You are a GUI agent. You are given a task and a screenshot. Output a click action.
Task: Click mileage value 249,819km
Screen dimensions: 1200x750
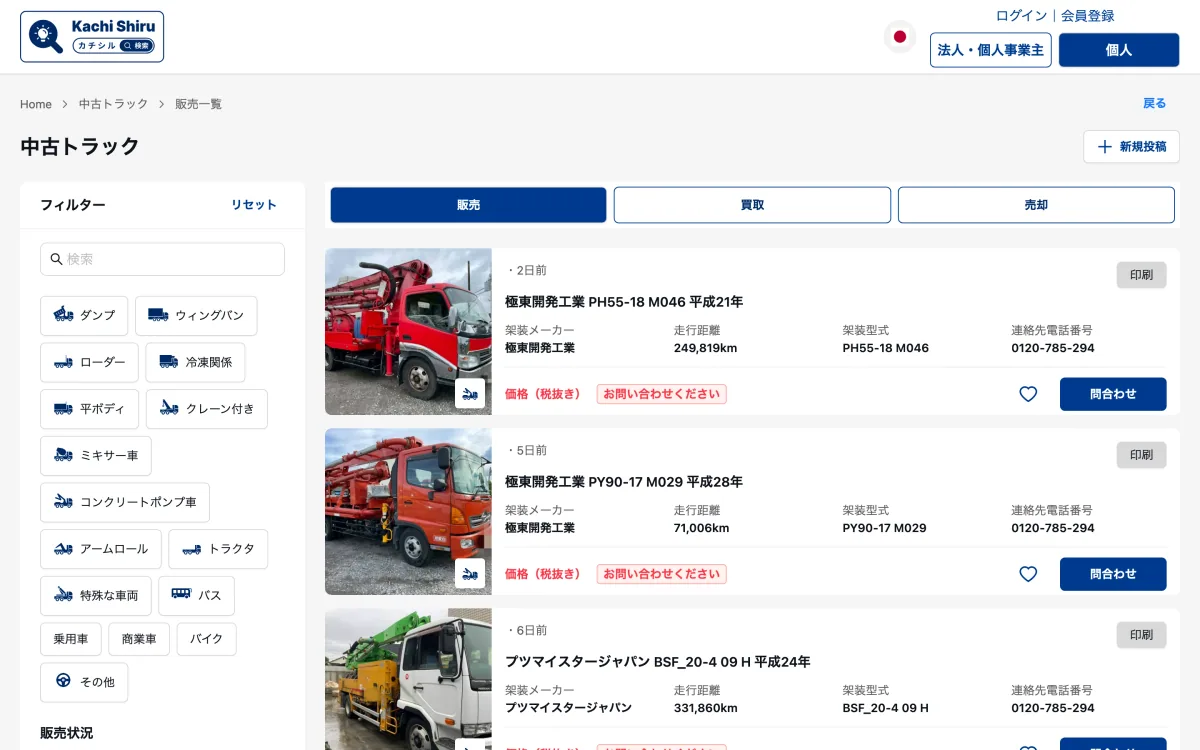point(705,348)
